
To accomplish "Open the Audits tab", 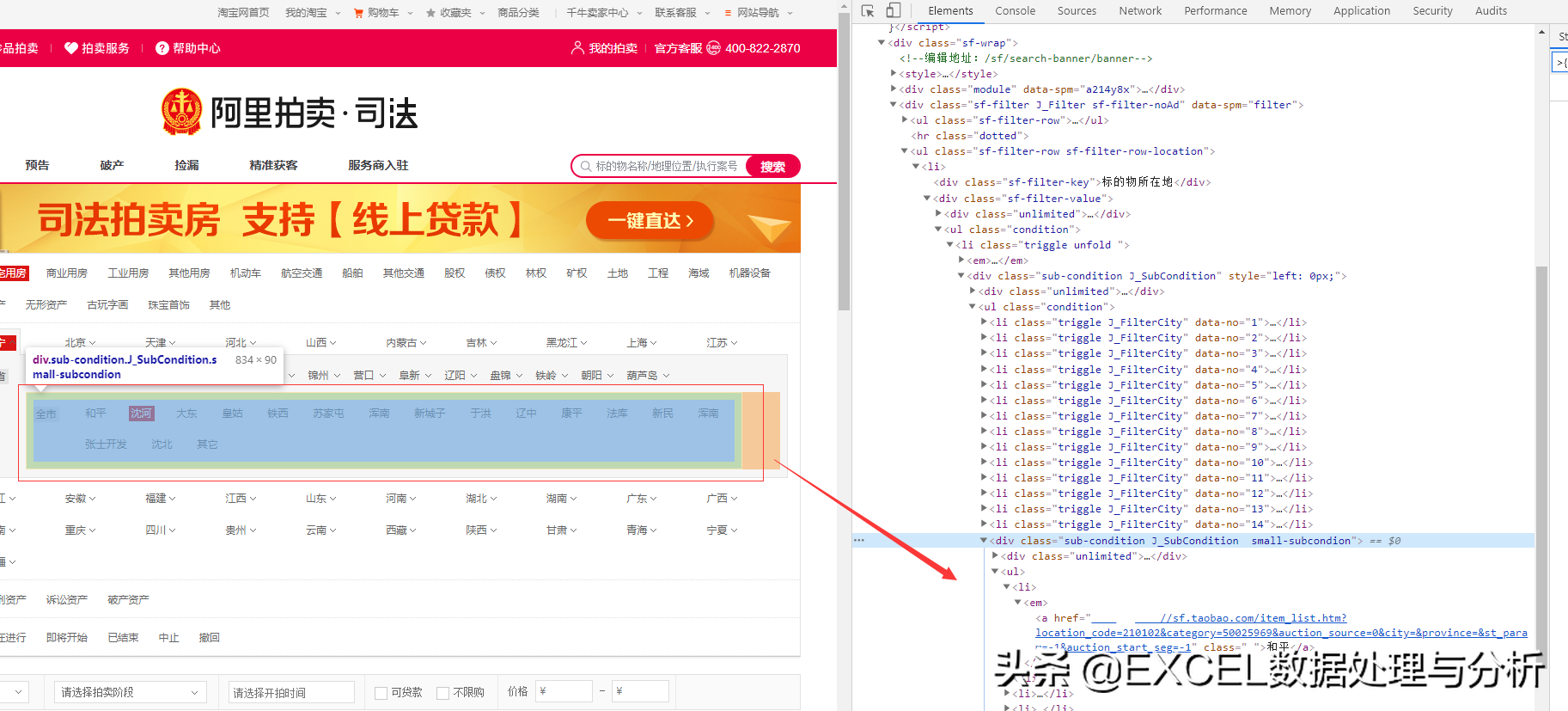I will (x=1491, y=11).
